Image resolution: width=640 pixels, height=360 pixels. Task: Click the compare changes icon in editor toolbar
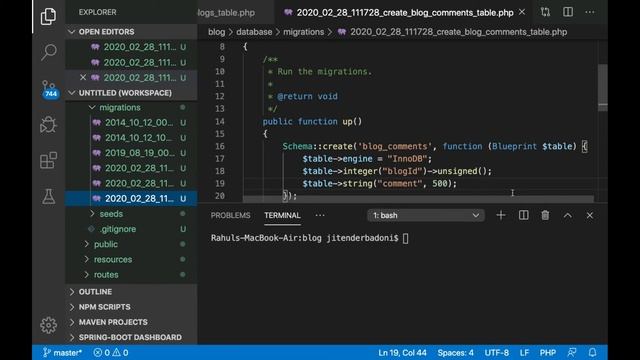545,12
